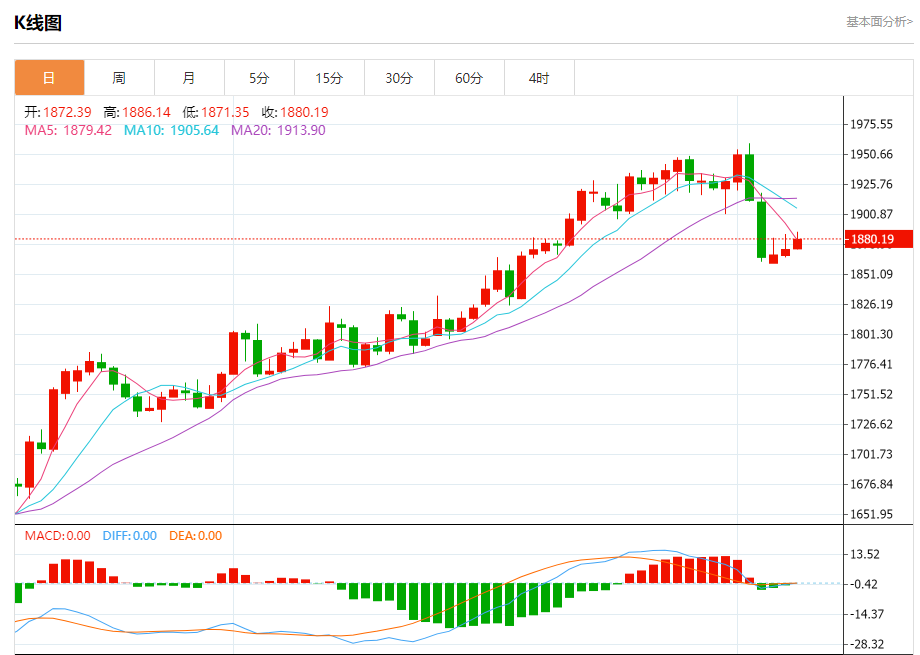The image size is (920, 655).
Task: Click the K线图 heading
Action: click(x=38, y=23)
